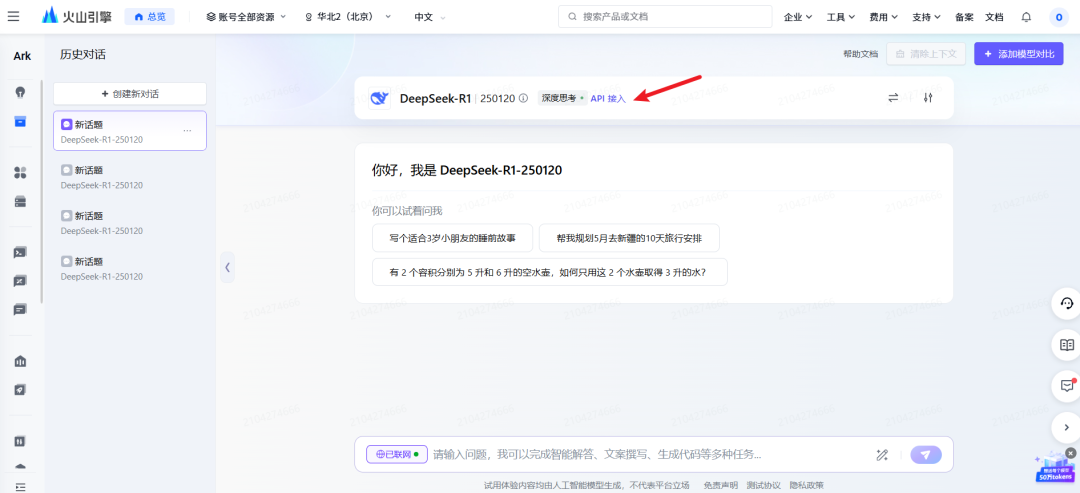
Task: Open the four-circles apps sidebar icon
Action: click(21, 172)
